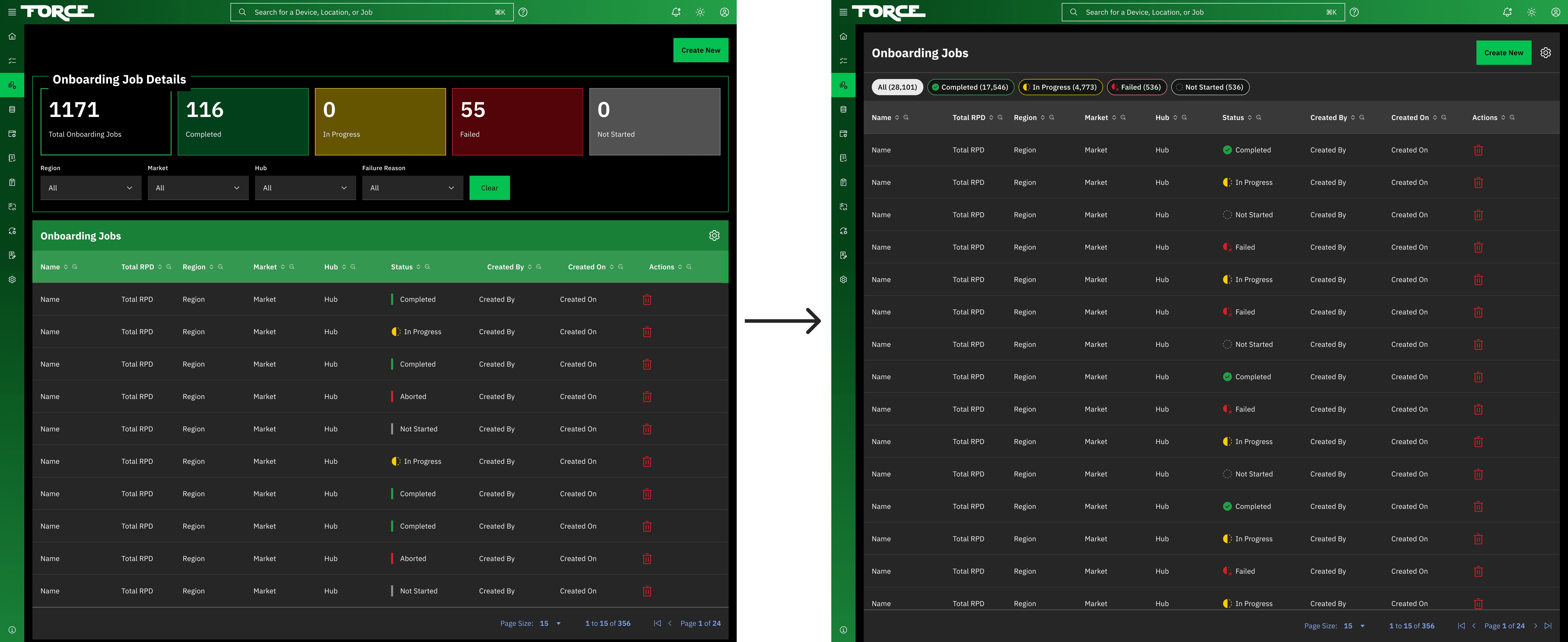Image resolution: width=1568 pixels, height=642 pixels.
Task: Click Name search icon in green table header
Action: [x=75, y=267]
